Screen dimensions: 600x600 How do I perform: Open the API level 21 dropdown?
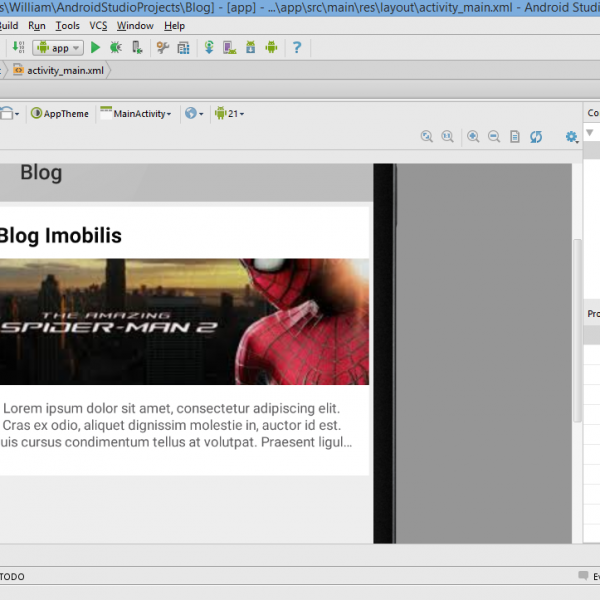coord(229,114)
